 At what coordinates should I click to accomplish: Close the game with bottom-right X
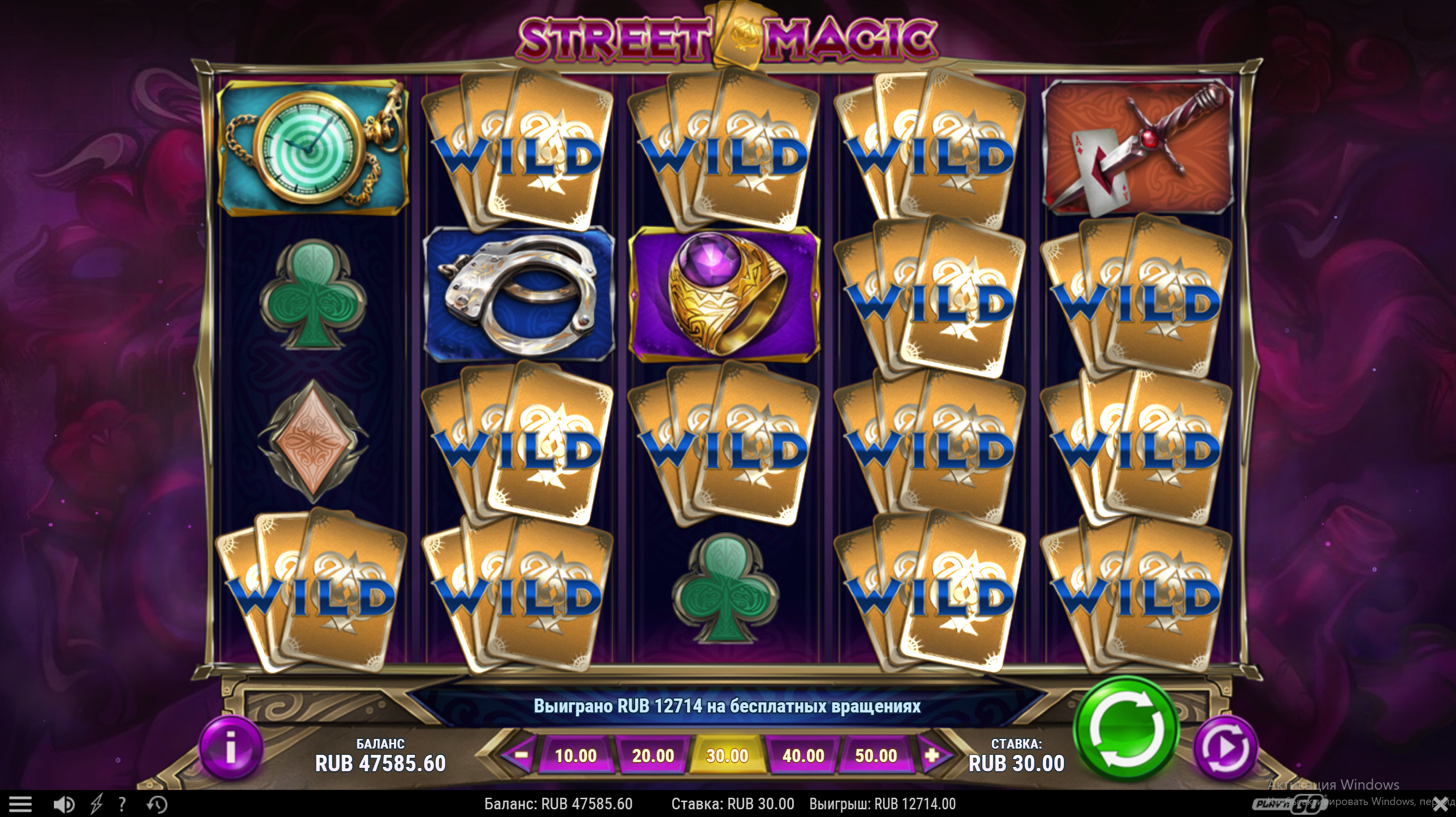[1441, 804]
